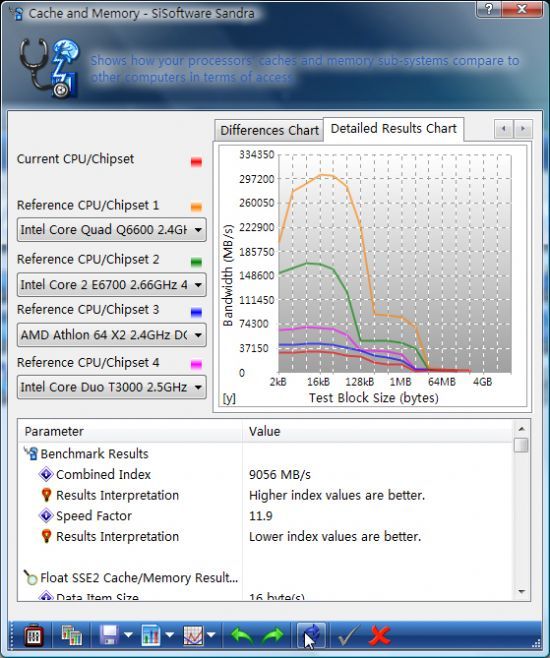Click the bar chart view icon
The width and height of the screenshot is (550, 658).
click(151, 635)
